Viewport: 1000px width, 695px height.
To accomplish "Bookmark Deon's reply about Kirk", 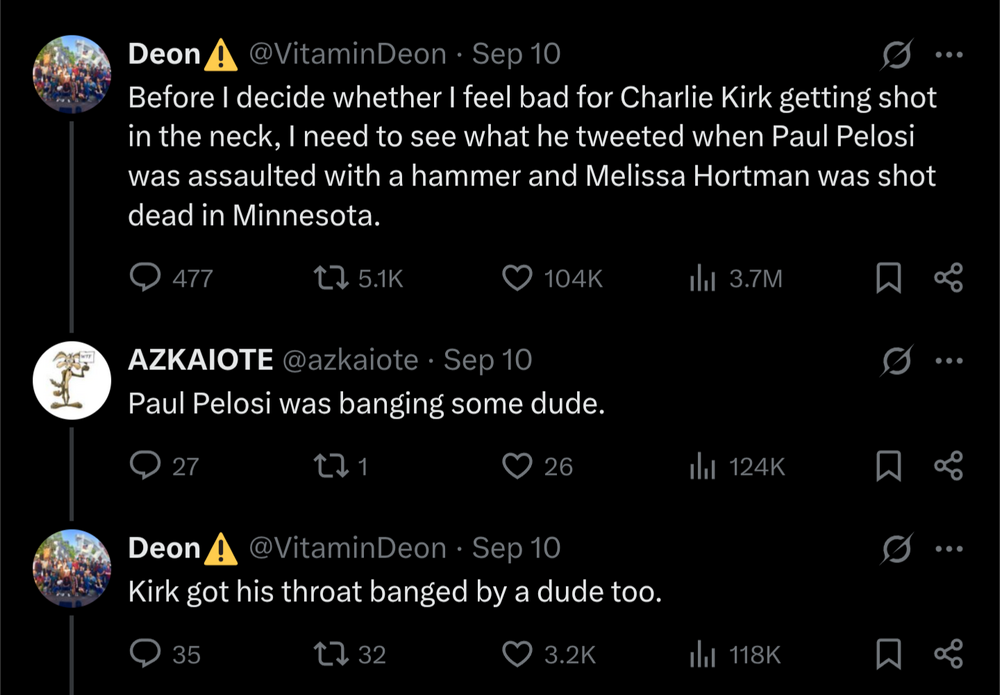I will click(x=889, y=654).
